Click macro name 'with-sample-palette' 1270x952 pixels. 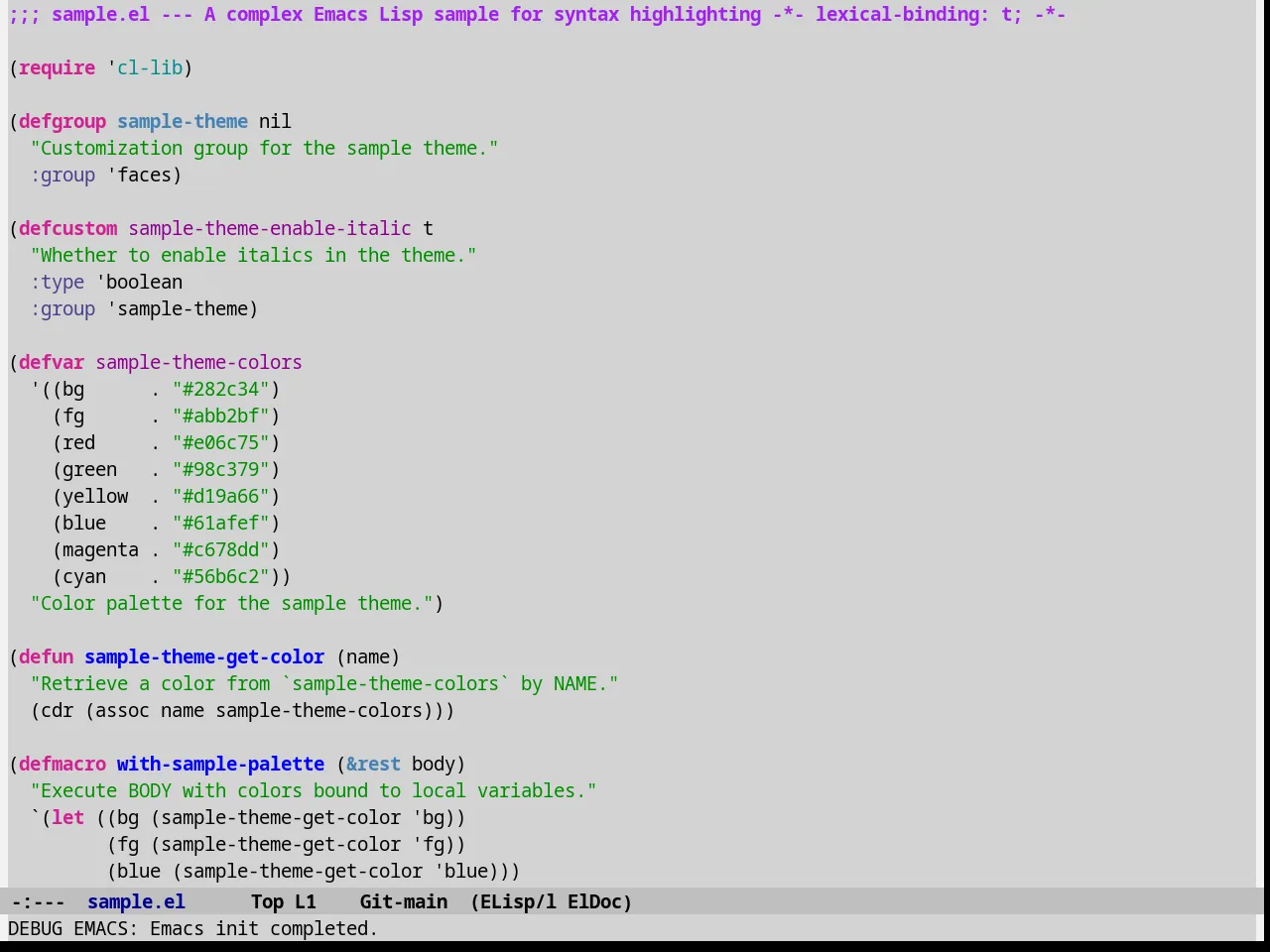220,764
